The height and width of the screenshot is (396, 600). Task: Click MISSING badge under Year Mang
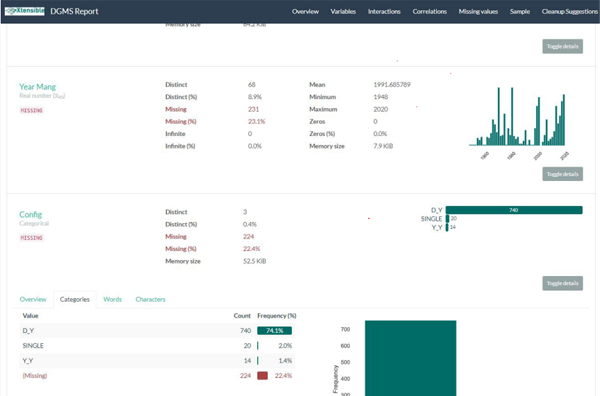click(31, 111)
